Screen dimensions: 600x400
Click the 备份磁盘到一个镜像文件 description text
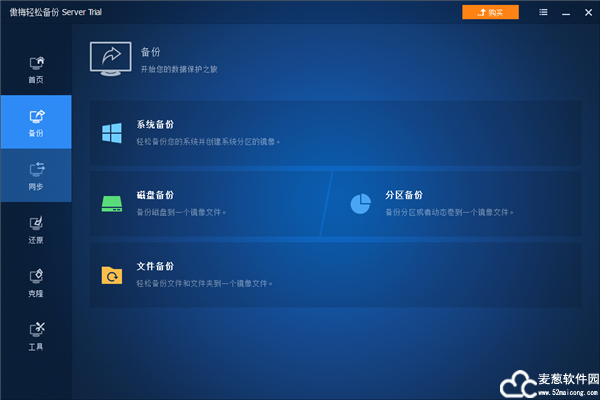pyautogui.click(x=181, y=212)
